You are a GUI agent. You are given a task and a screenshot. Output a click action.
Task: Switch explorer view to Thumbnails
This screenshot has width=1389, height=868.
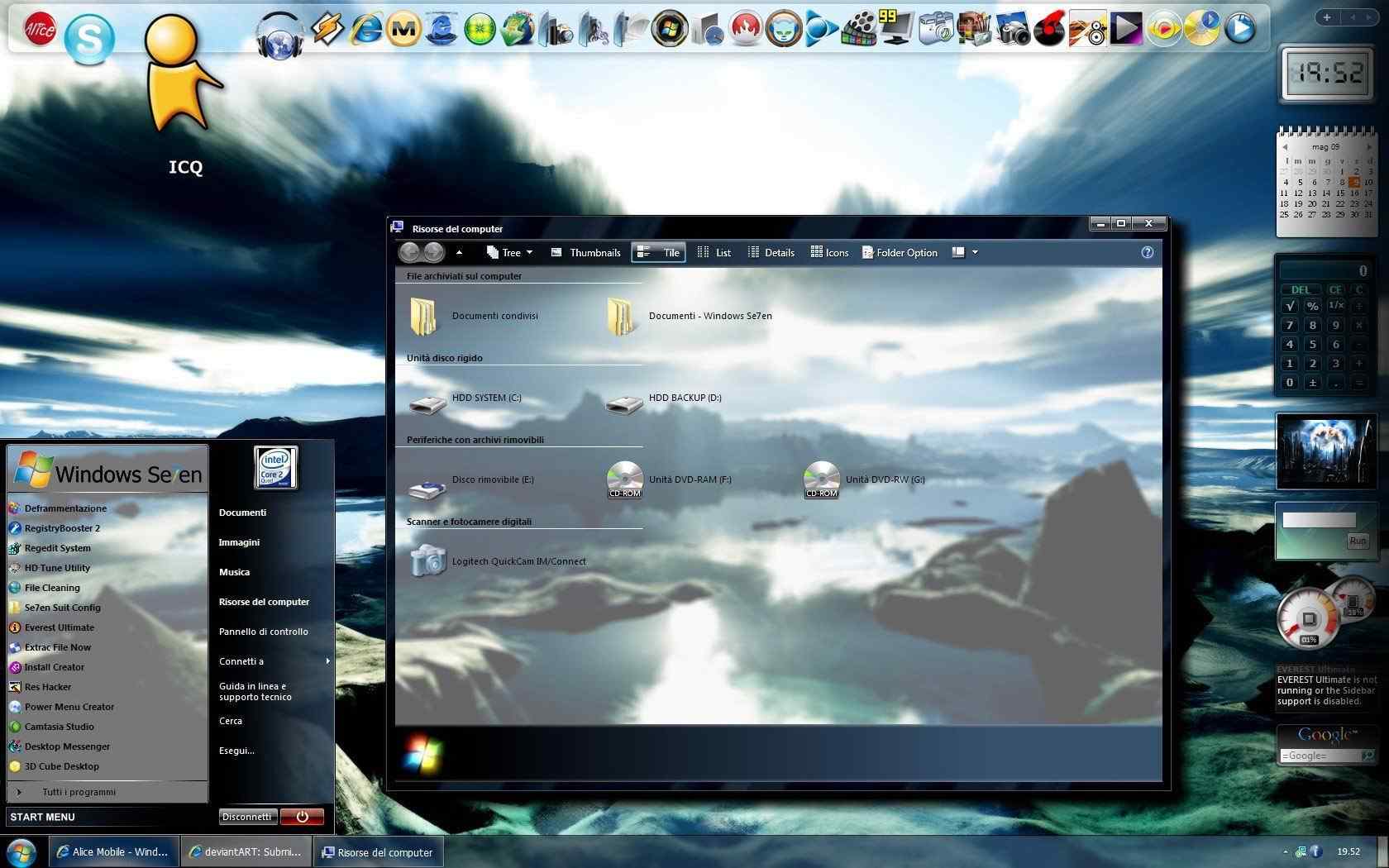click(585, 252)
